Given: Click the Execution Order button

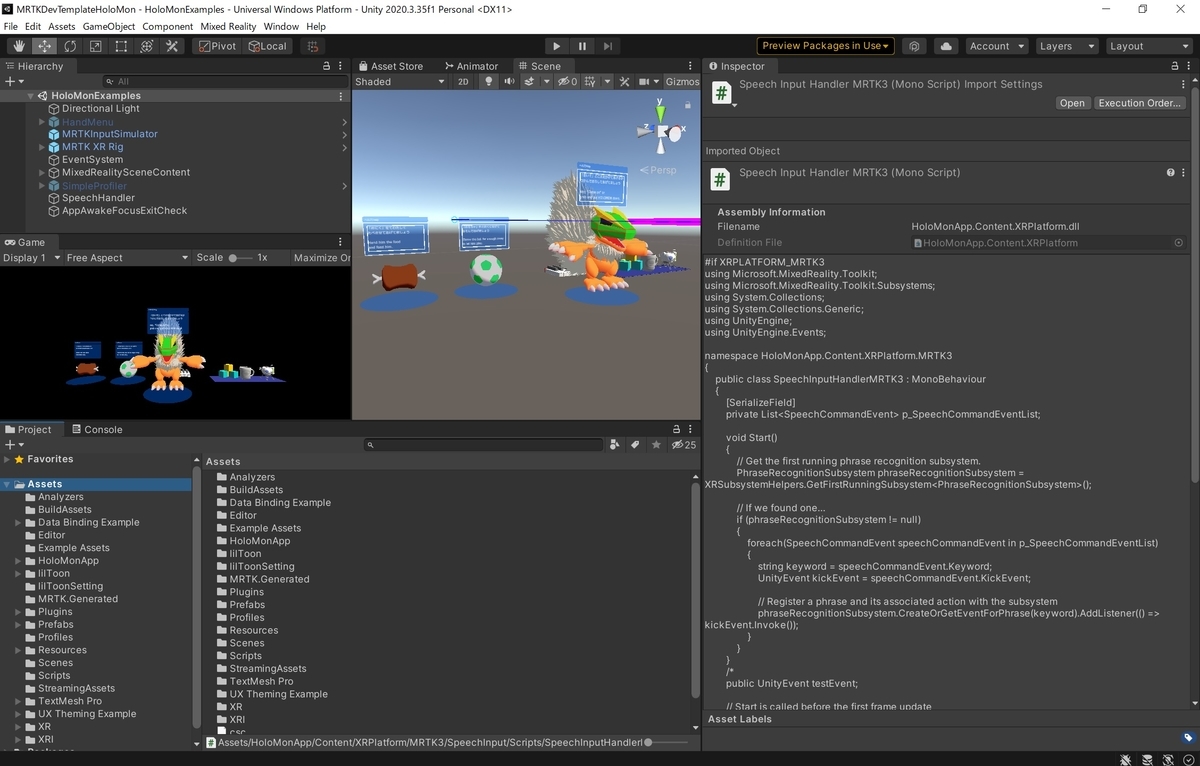Looking at the screenshot, I should [x=1140, y=103].
